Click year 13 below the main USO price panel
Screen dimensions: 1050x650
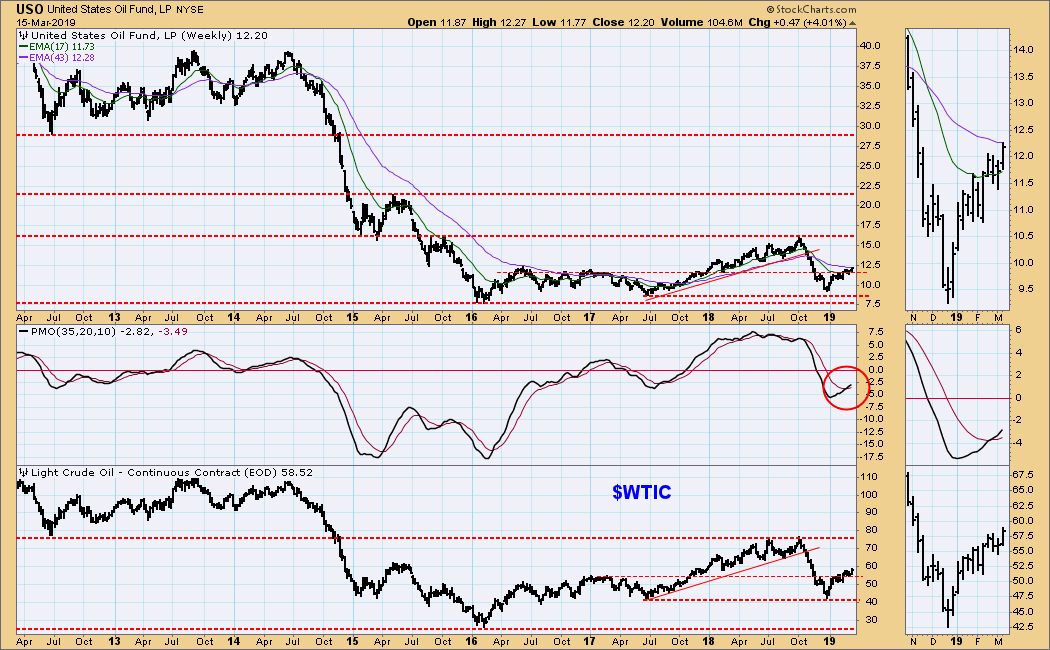point(114,317)
